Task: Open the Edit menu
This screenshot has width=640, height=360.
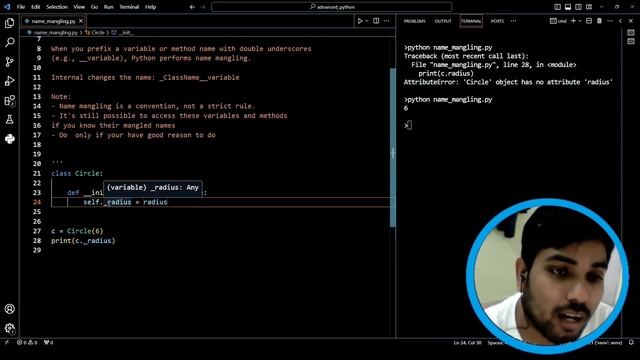Action: tap(36, 7)
